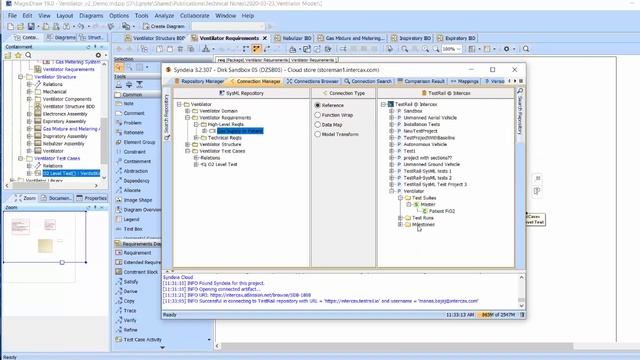The height and width of the screenshot is (360, 640).
Task: Select the Containment relation tool
Action: pyautogui.click(x=137, y=161)
